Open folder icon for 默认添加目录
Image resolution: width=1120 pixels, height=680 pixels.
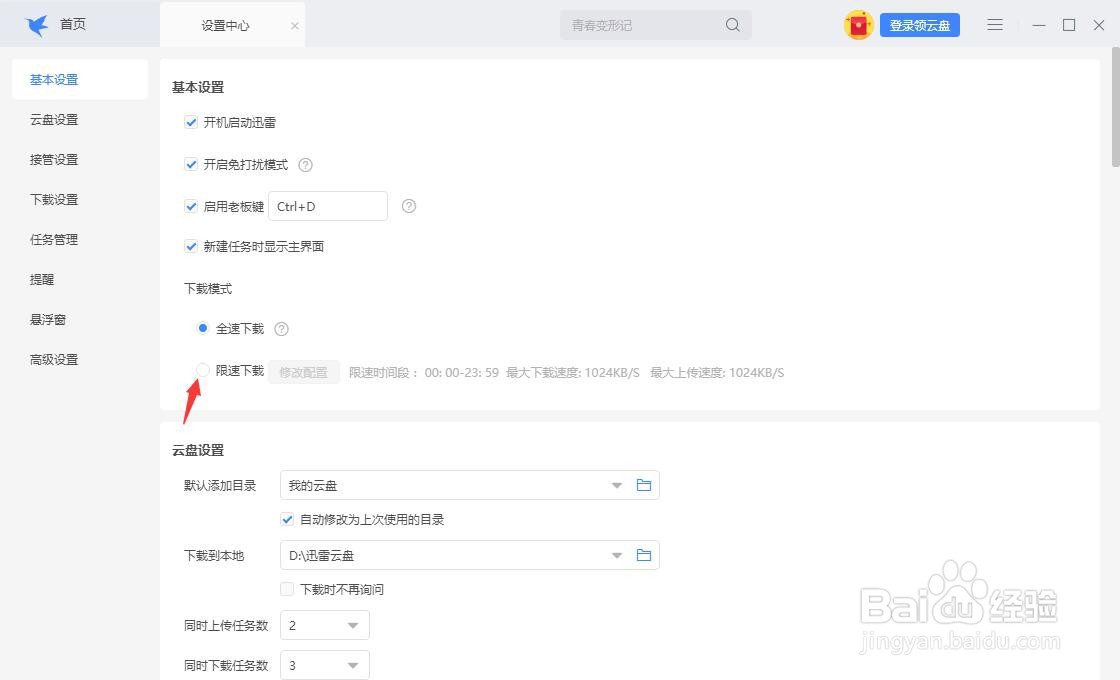[x=644, y=485]
